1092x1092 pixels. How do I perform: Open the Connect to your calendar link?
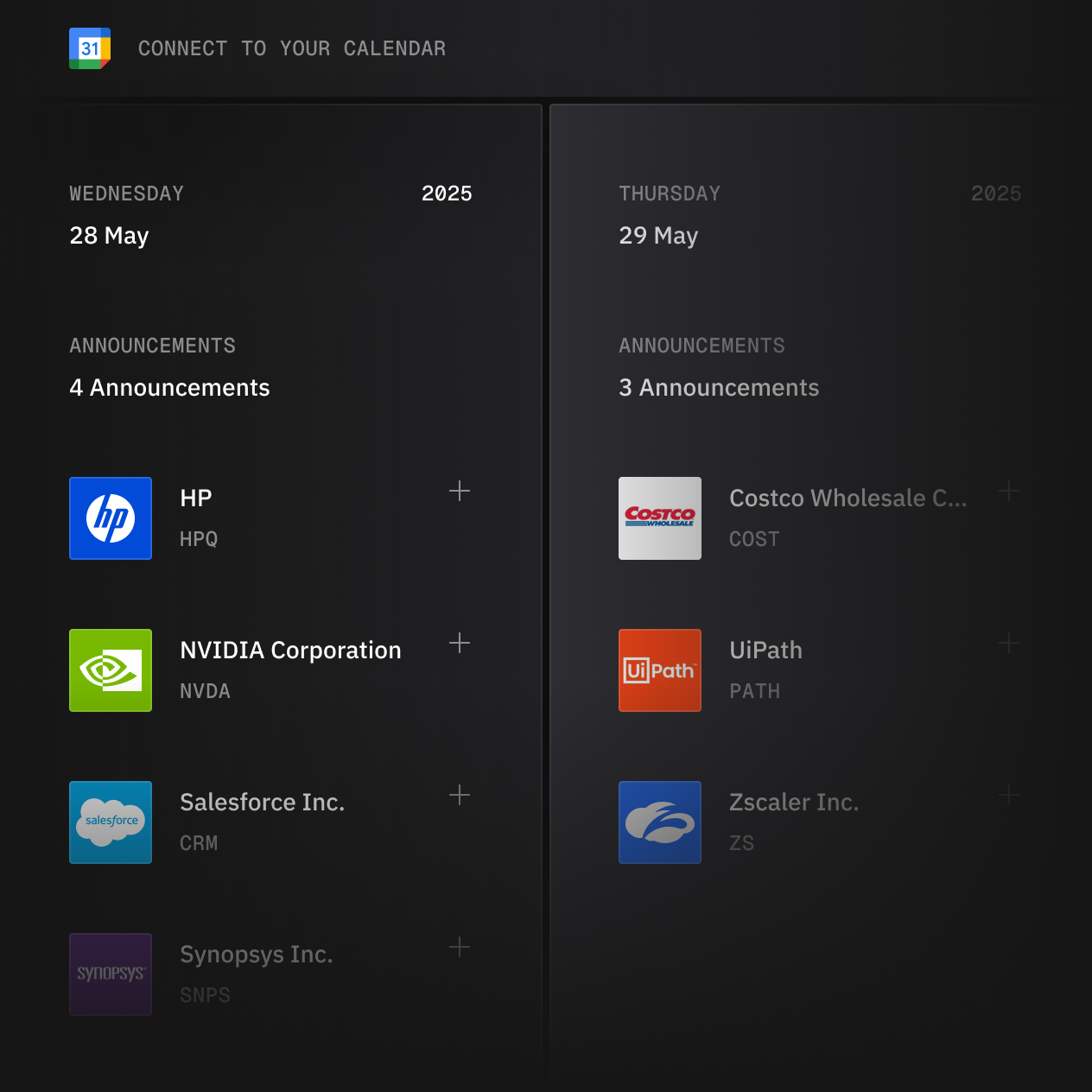pos(292,48)
